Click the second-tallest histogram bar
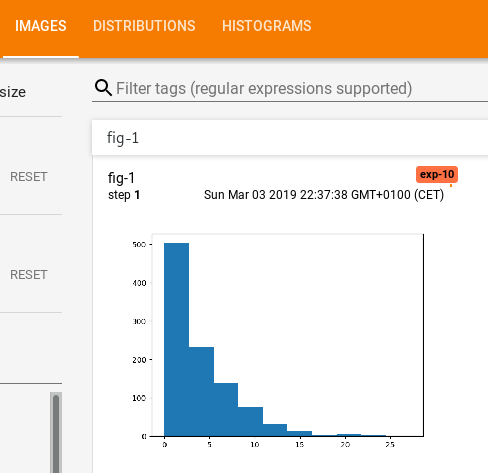The image size is (488, 473). (x=201, y=391)
